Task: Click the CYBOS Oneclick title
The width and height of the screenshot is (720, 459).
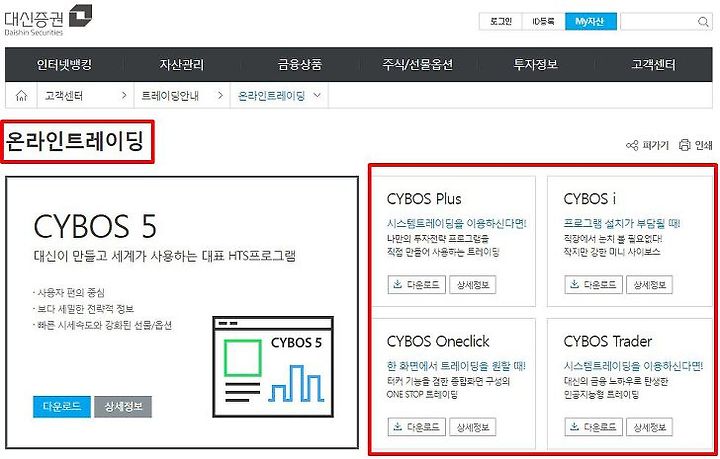Action: tap(438, 341)
